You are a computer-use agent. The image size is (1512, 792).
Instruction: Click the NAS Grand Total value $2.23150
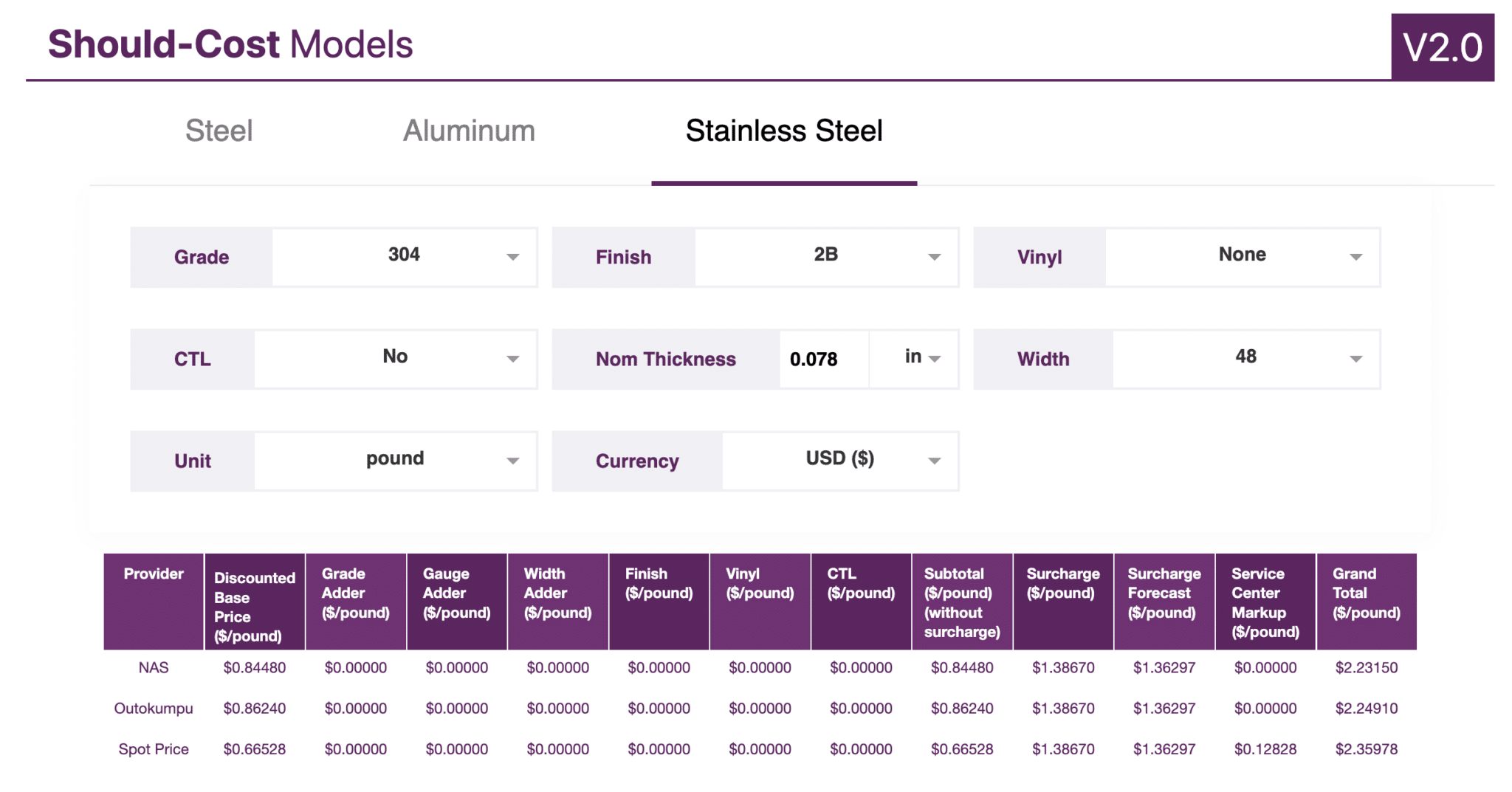pyautogui.click(x=1367, y=667)
